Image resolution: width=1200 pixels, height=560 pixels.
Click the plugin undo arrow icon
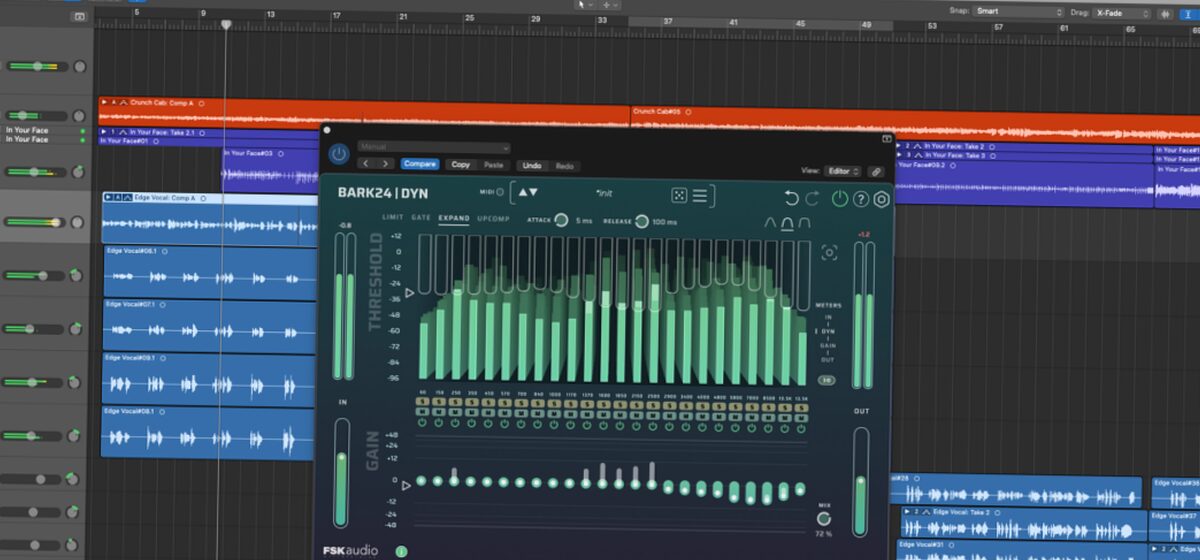tap(792, 198)
